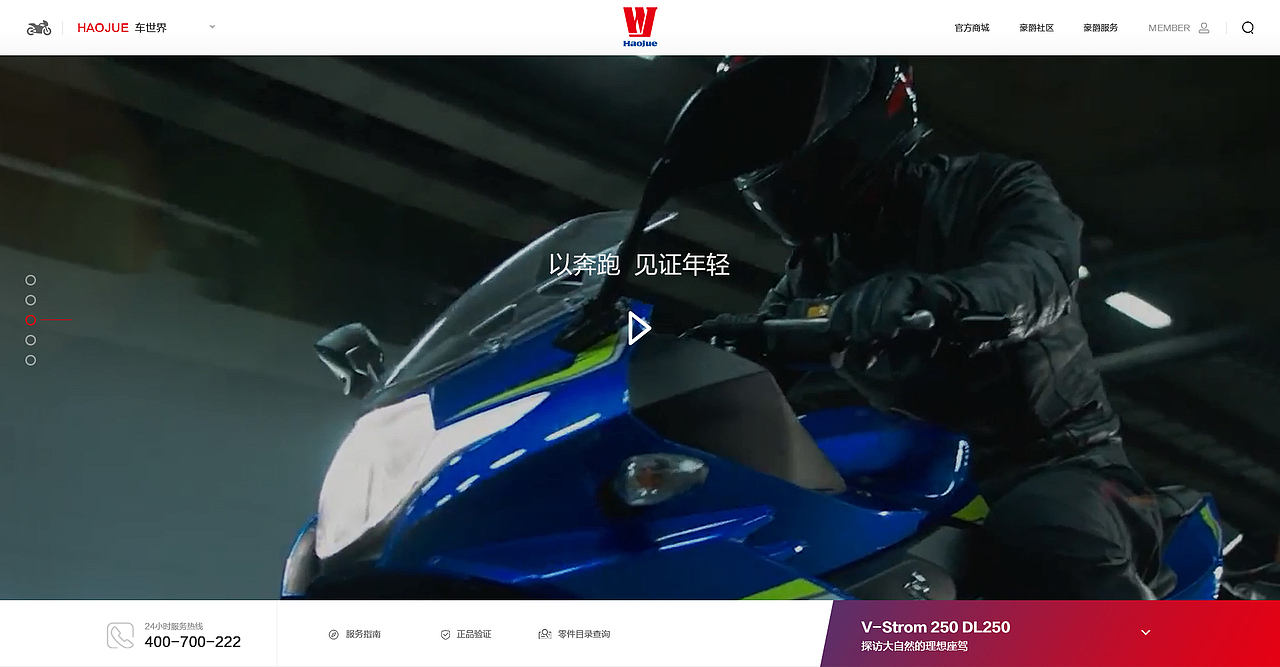Click the motorcycle icon in header
This screenshot has height=667, width=1280.
point(39,28)
